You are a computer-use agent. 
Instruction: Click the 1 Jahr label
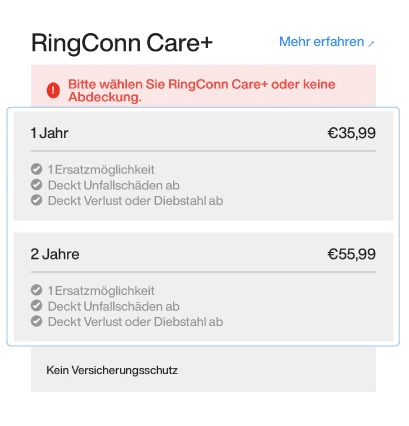(49, 133)
